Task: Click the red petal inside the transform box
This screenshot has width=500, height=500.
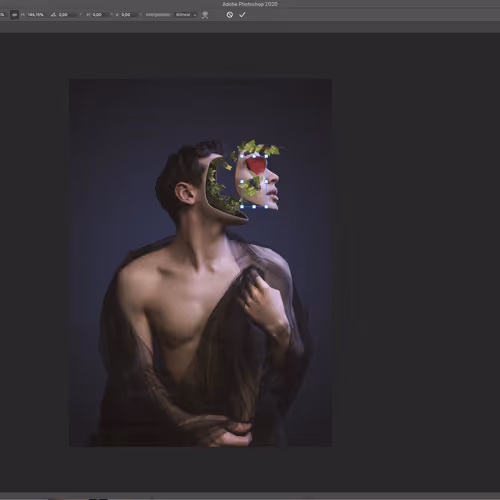Action: tap(256, 165)
